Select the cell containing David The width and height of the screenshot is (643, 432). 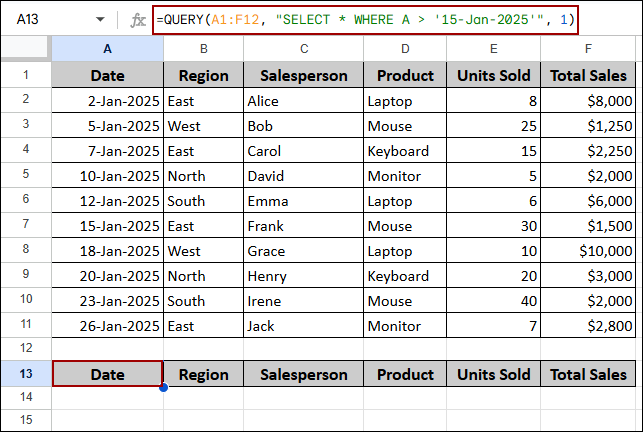pos(303,176)
